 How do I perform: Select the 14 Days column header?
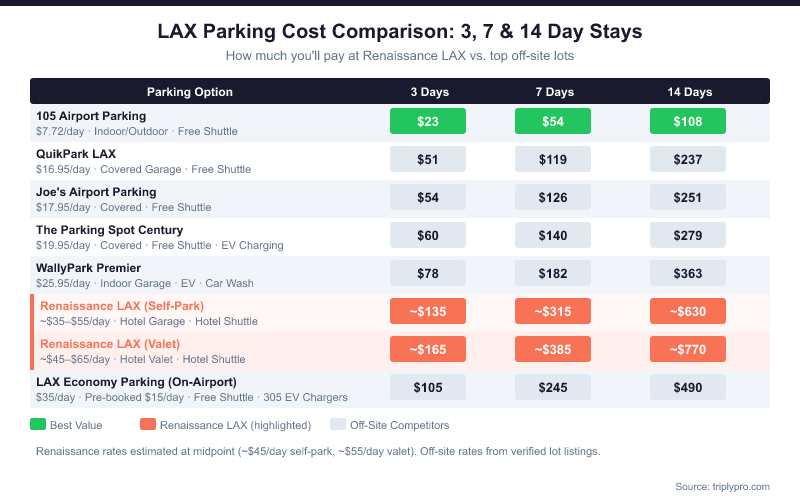689,92
